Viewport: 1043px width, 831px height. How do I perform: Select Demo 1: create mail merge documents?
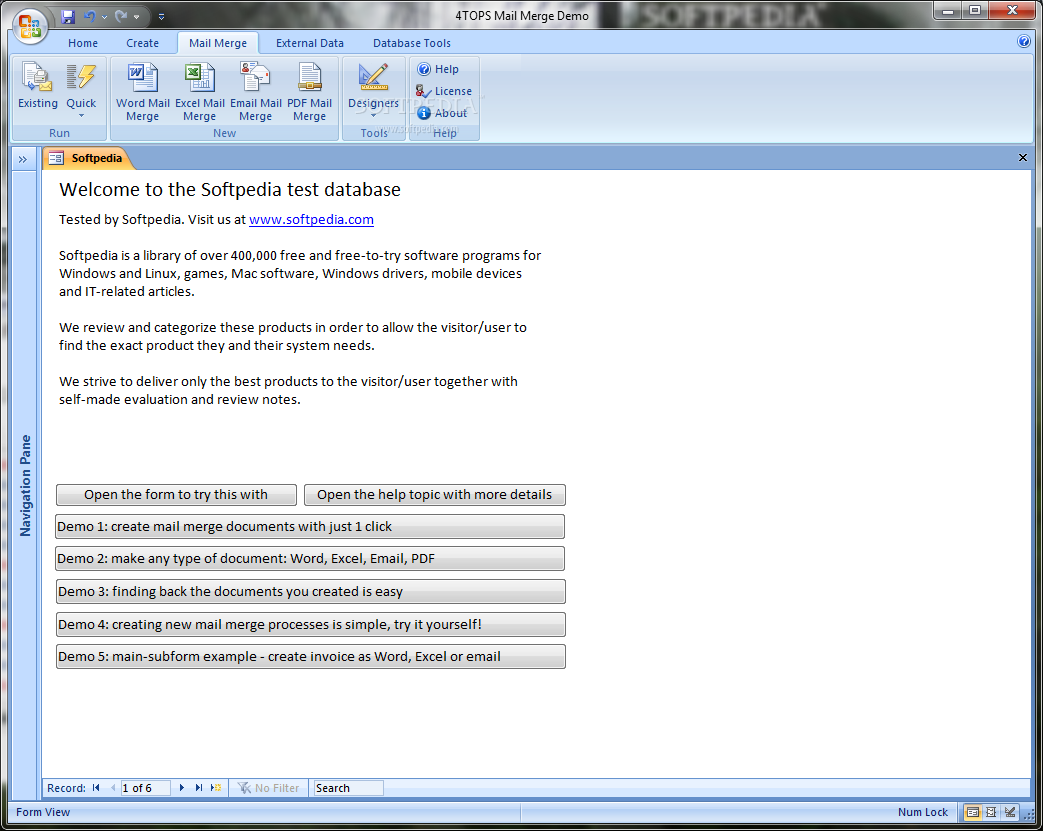310,526
